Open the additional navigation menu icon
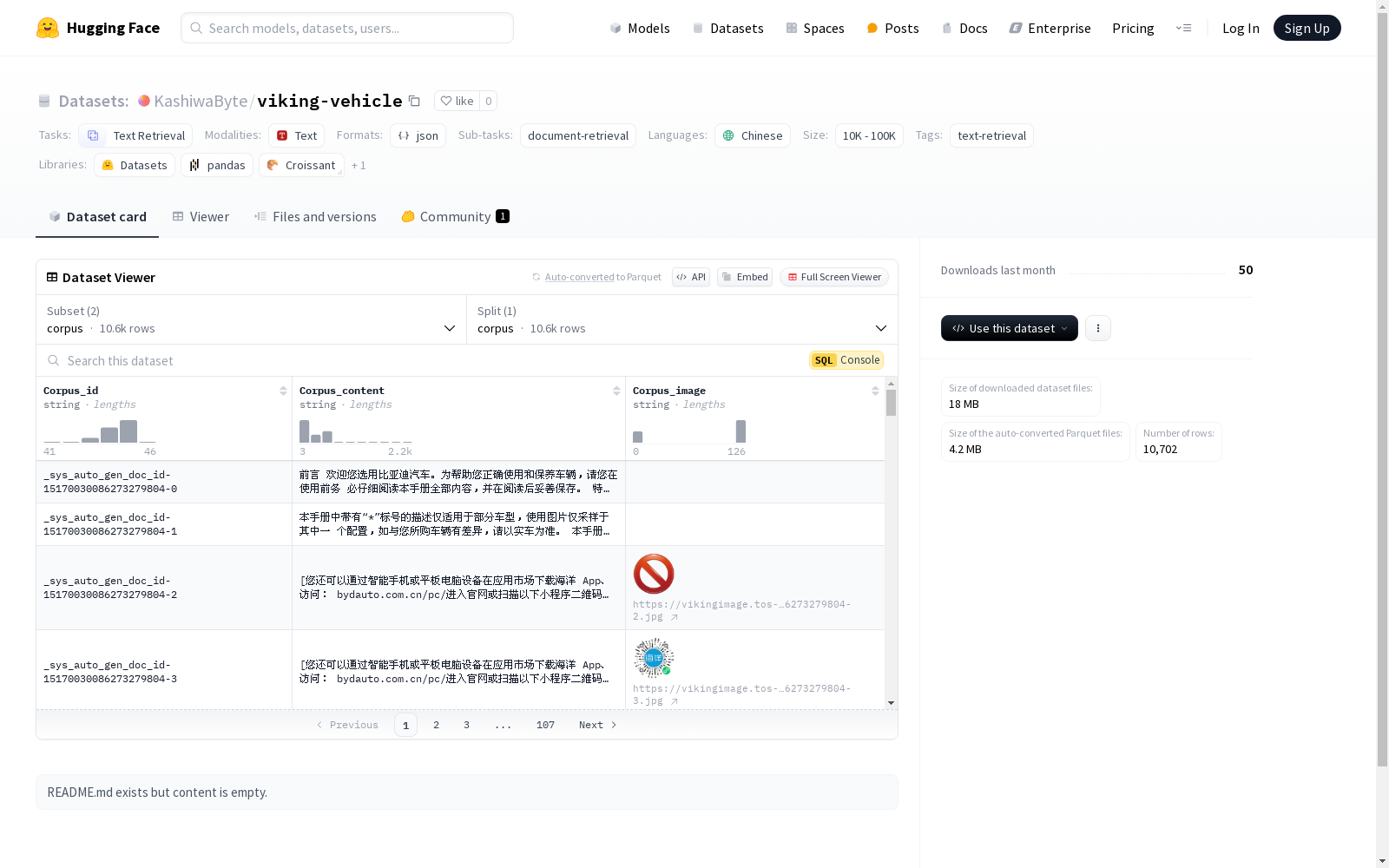Image resolution: width=1389 pixels, height=868 pixels. click(1184, 28)
